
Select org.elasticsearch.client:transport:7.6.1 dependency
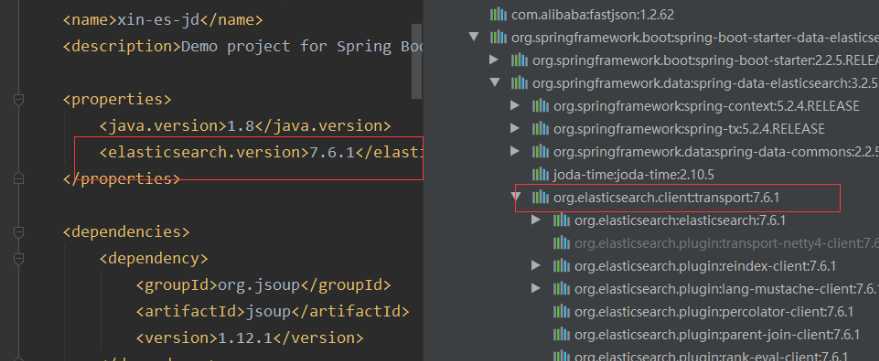tap(667, 197)
